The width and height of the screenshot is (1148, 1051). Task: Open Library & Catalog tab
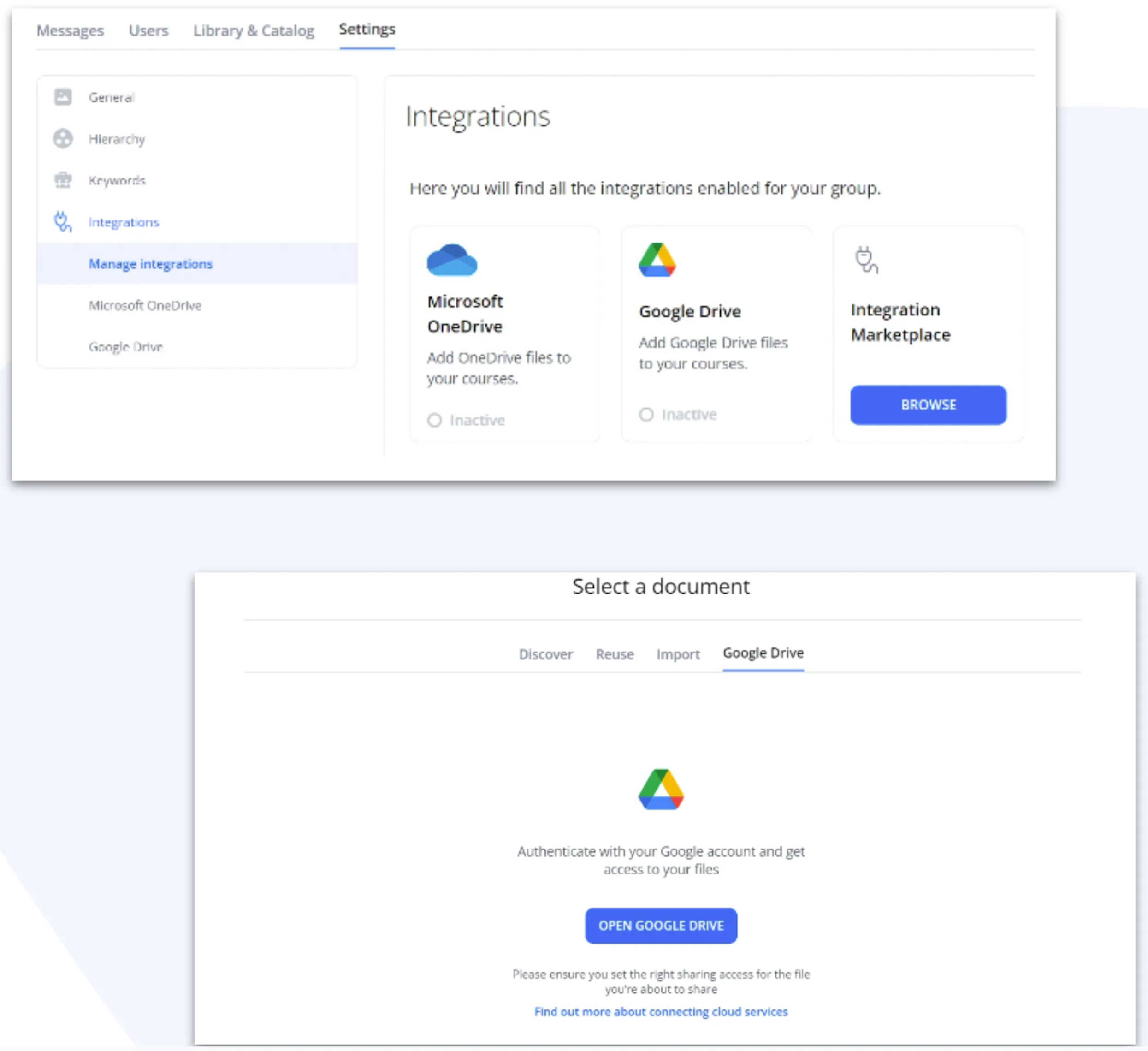click(254, 30)
